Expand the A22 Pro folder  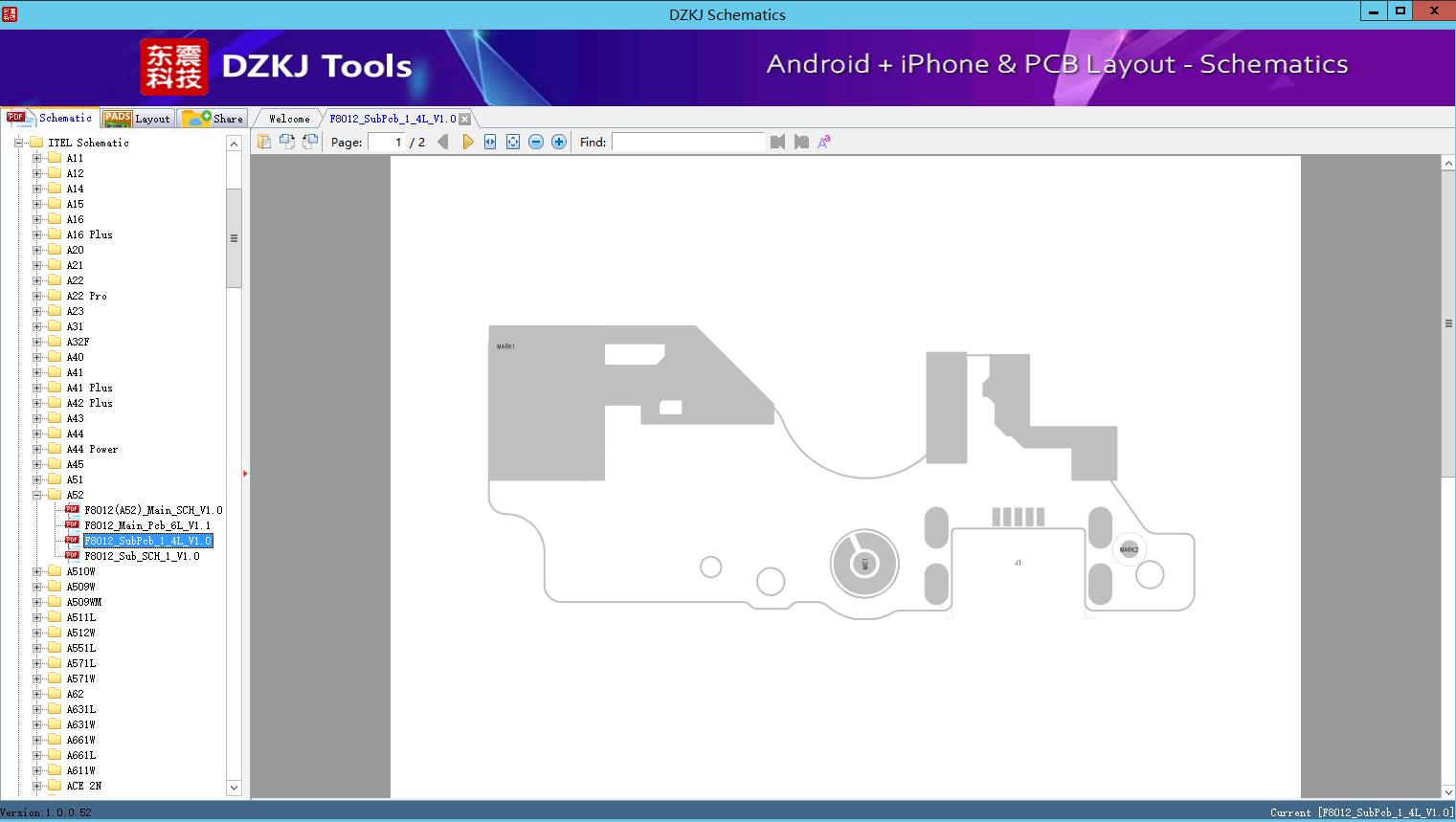tap(36, 296)
